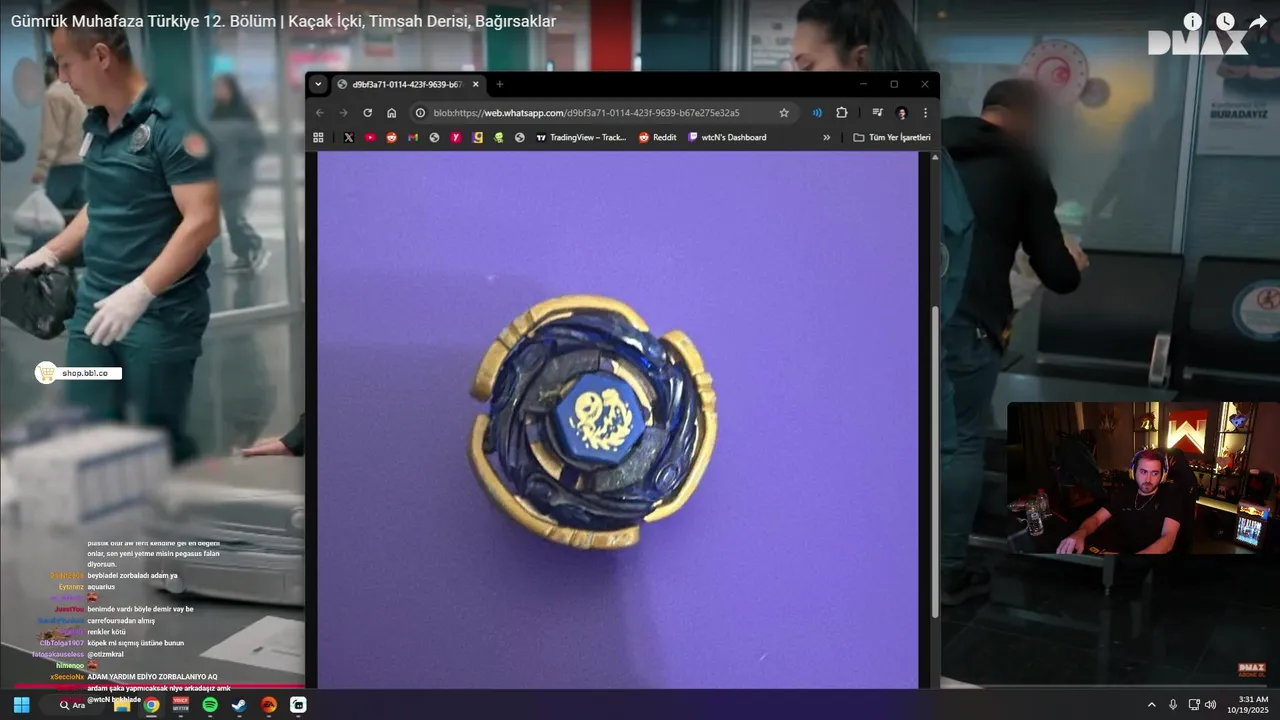This screenshot has height=720, width=1280.
Task: Open a new tab with the plus button
Action: click(500, 84)
